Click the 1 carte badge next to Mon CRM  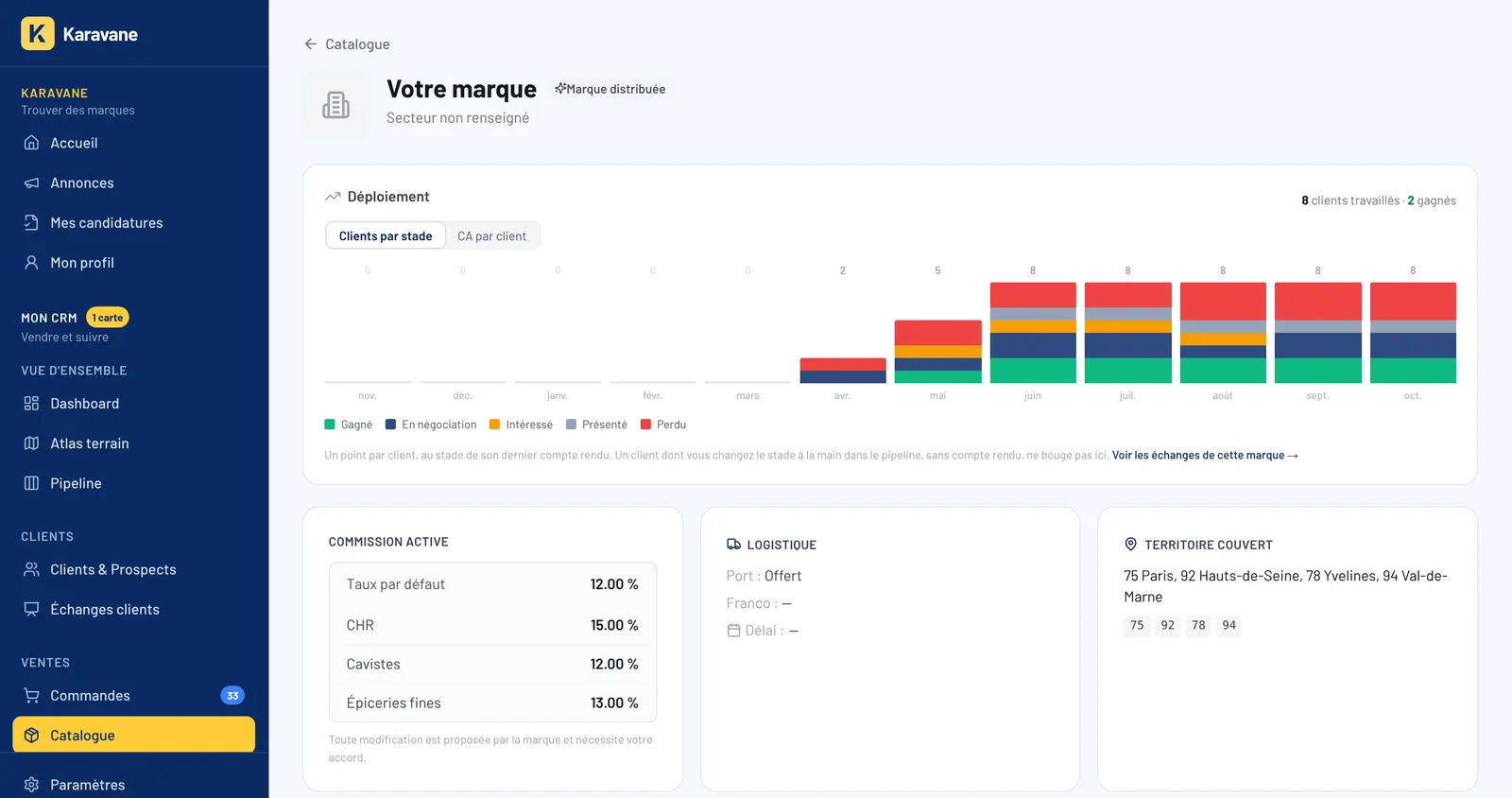[108, 318]
